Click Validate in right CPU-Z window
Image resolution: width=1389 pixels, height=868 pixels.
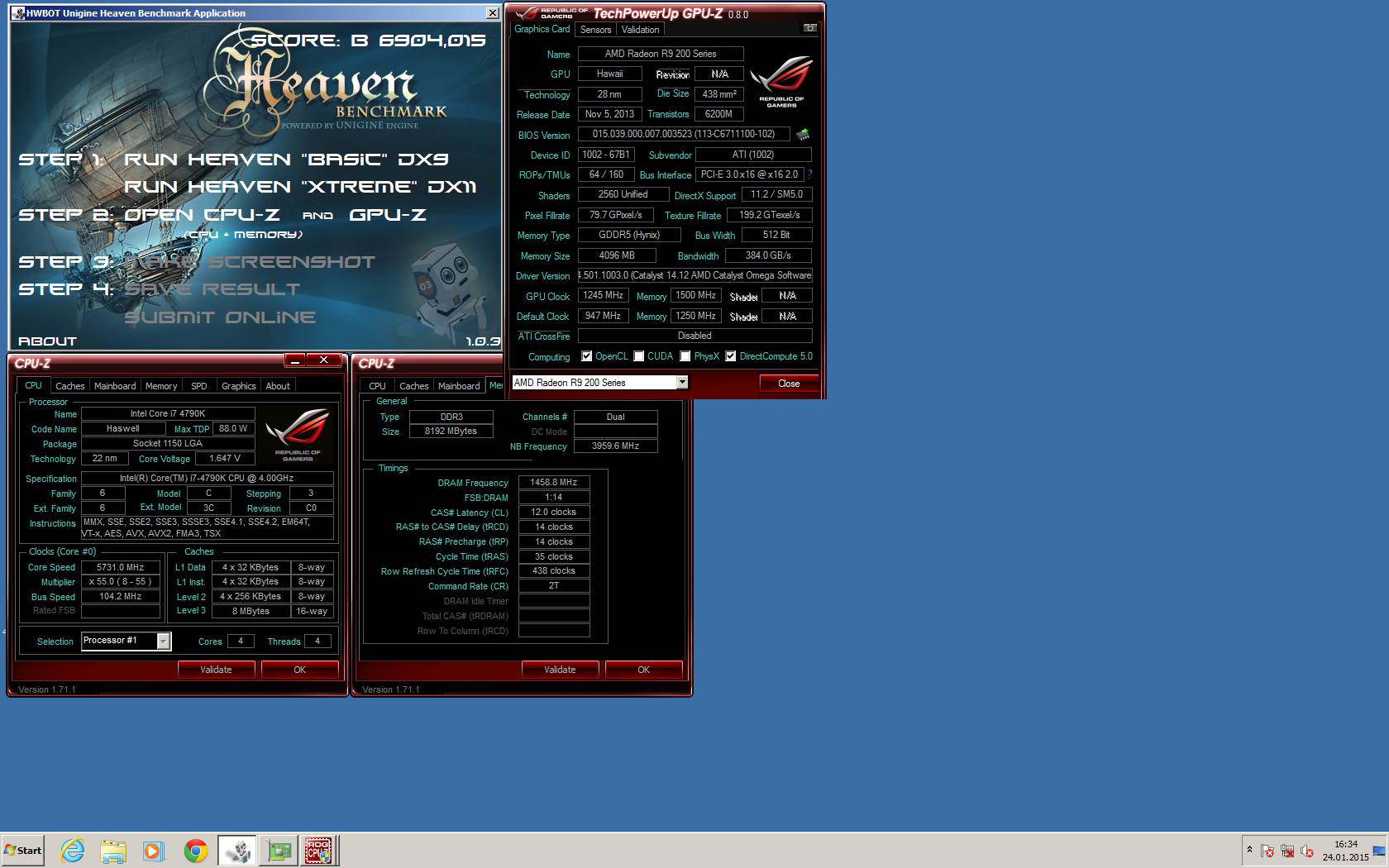click(560, 670)
